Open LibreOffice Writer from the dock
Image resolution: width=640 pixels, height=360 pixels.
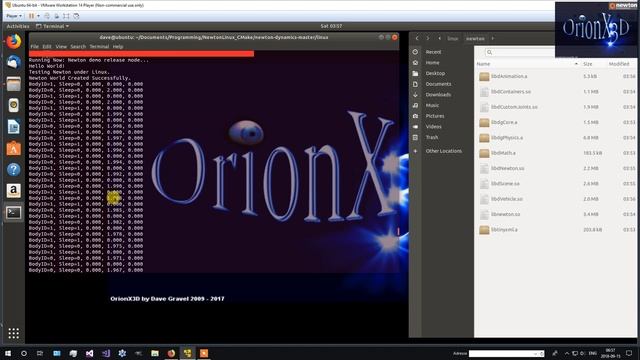[13, 127]
